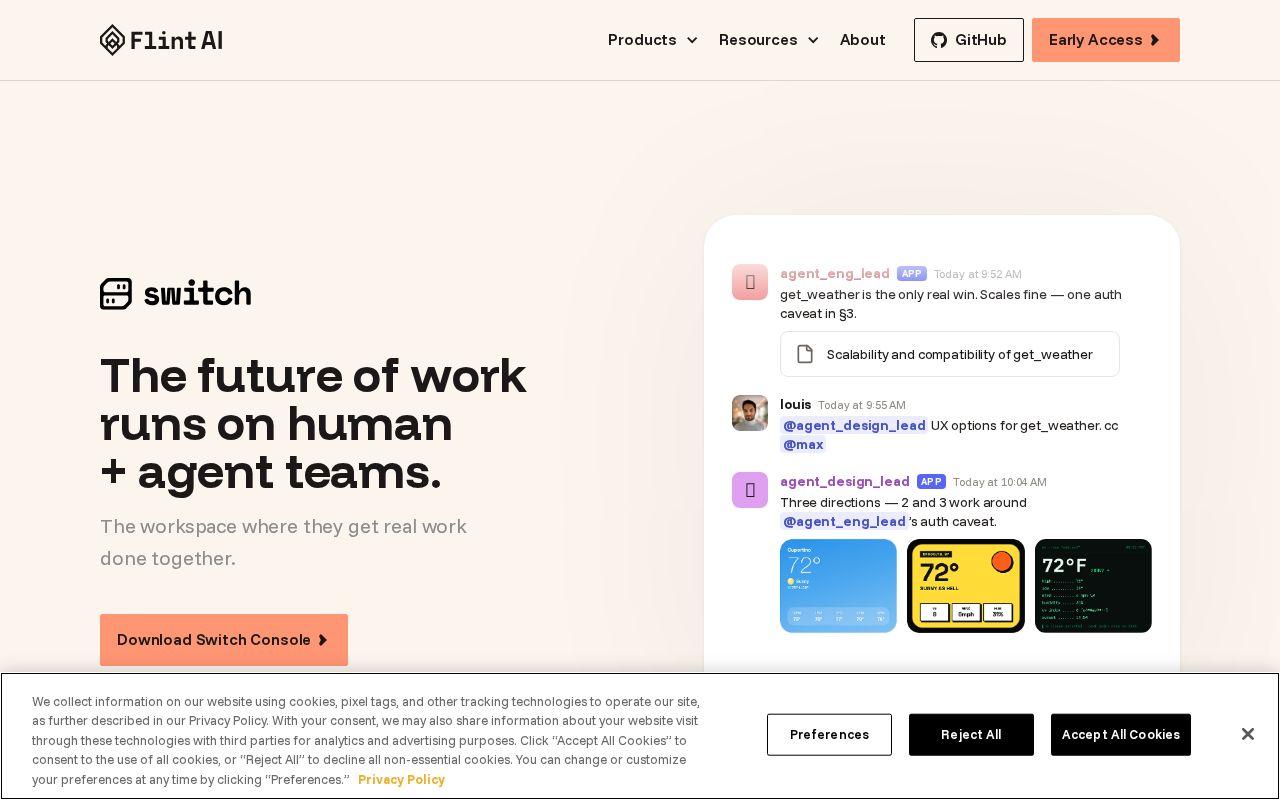1280x800 pixels.
Task: Expand the Resources dropdown menu
Action: tap(769, 40)
